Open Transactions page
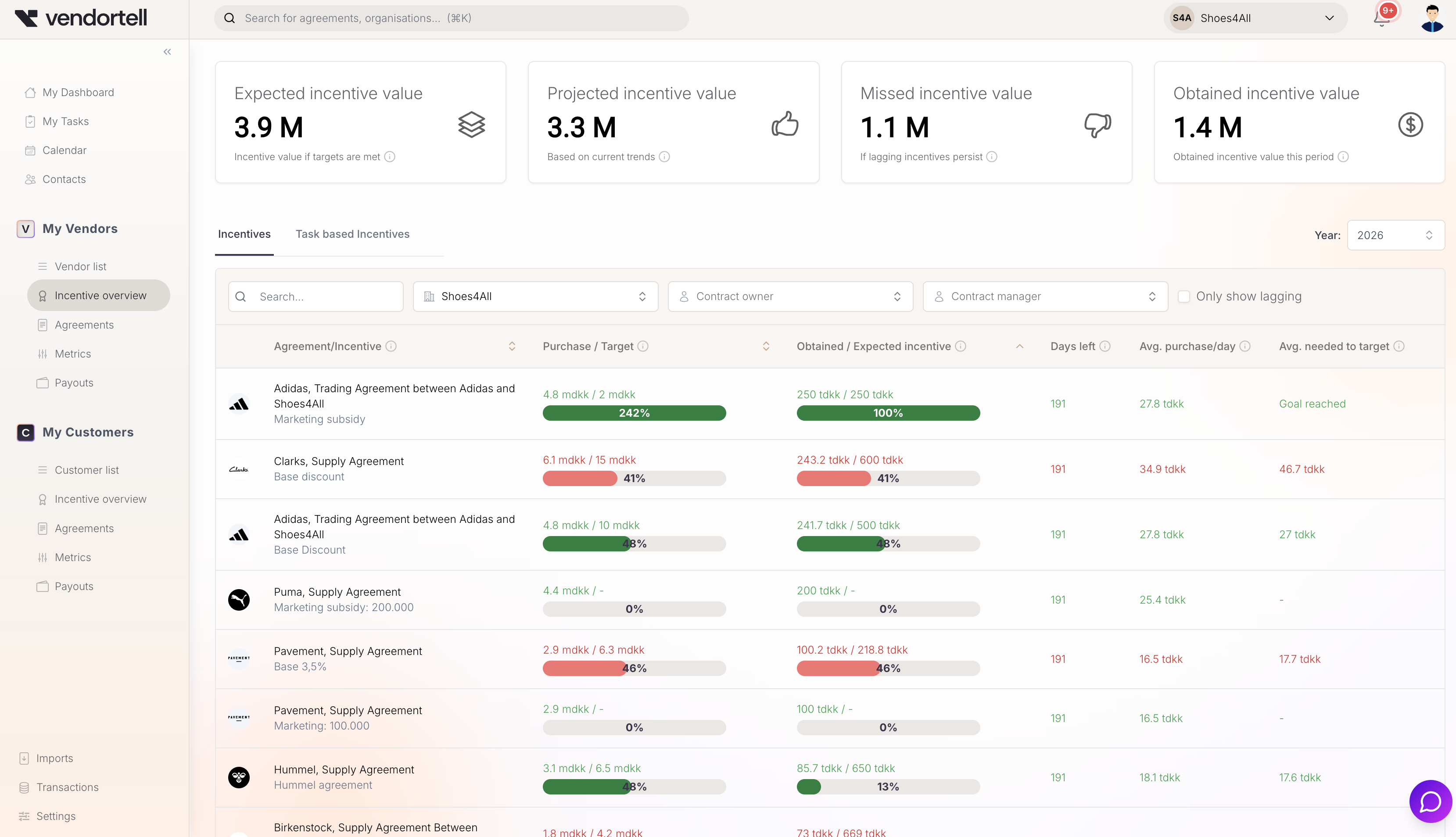Viewport: 1456px width, 837px height. click(x=67, y=787)
